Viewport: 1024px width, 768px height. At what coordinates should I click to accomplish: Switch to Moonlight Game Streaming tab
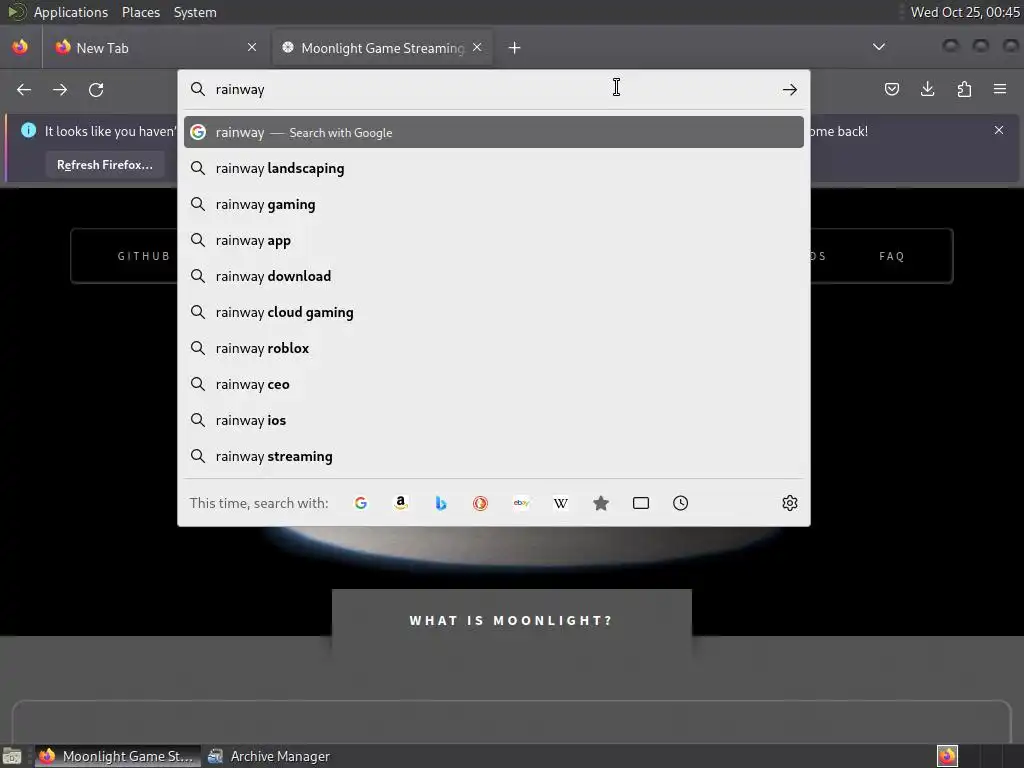[382, 48]
